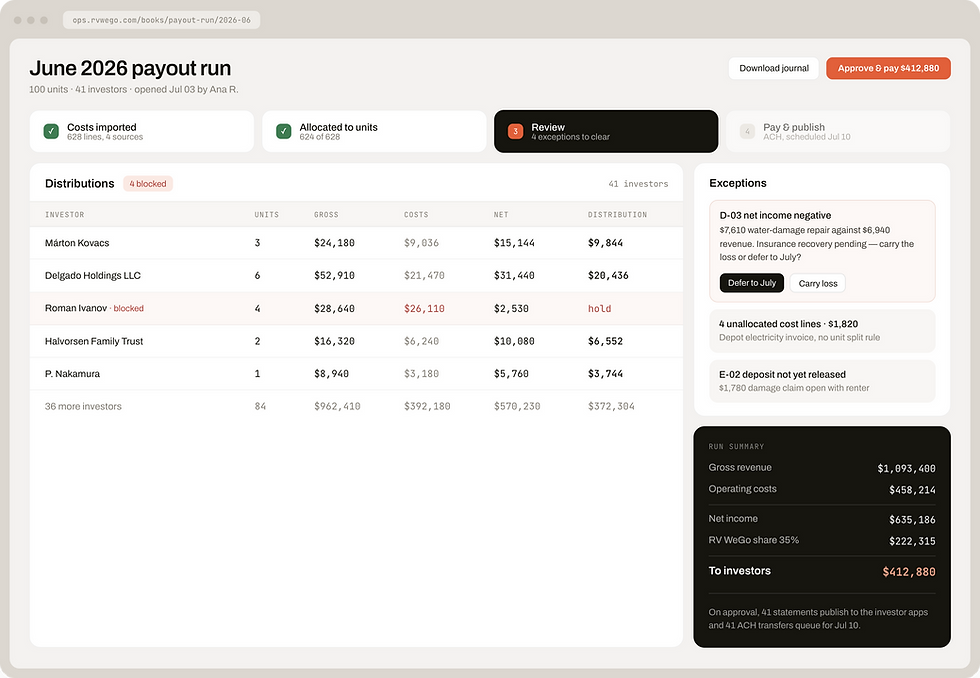Screen dimensions: 980x678
Task: Select the Márton Kovacs investor row
Action: click(356, 243)
